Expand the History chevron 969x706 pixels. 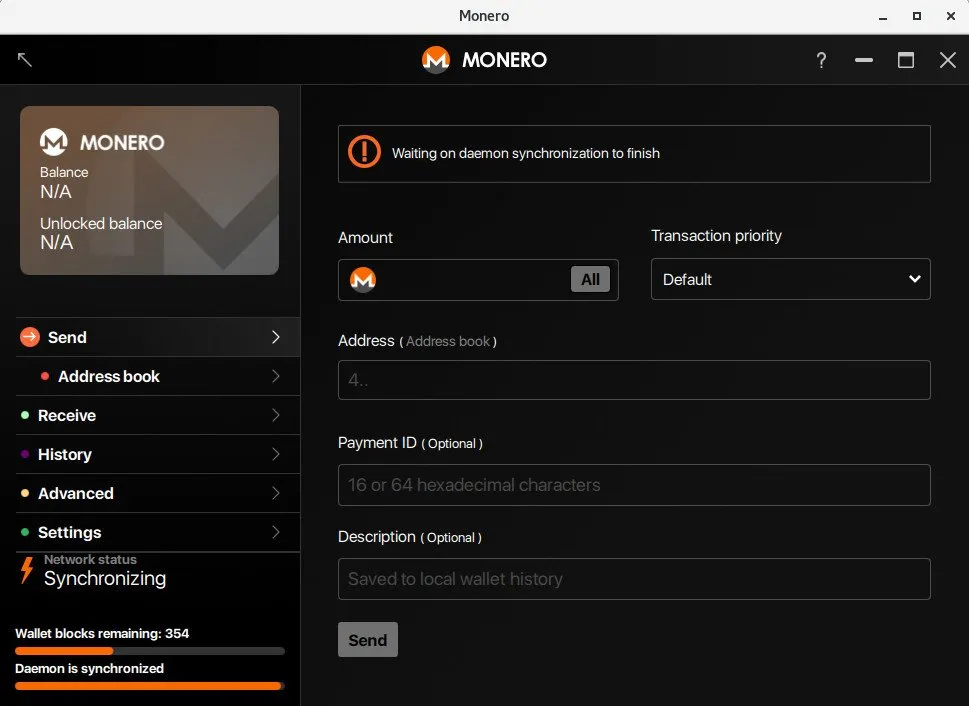click(x=276, y=454)
